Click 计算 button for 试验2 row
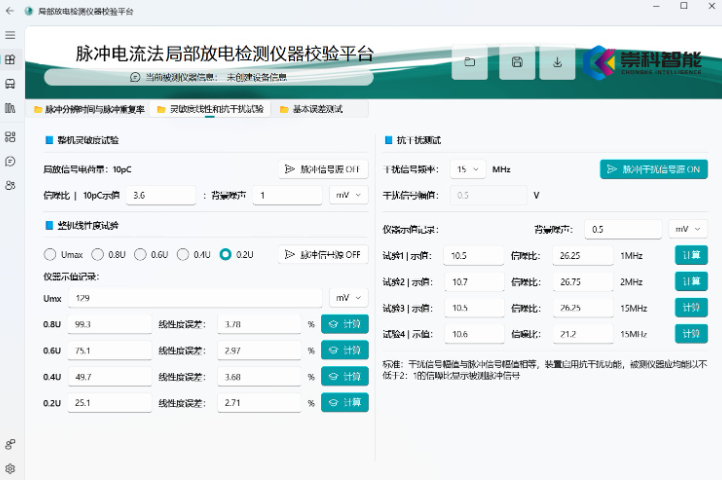 point(691,281)
